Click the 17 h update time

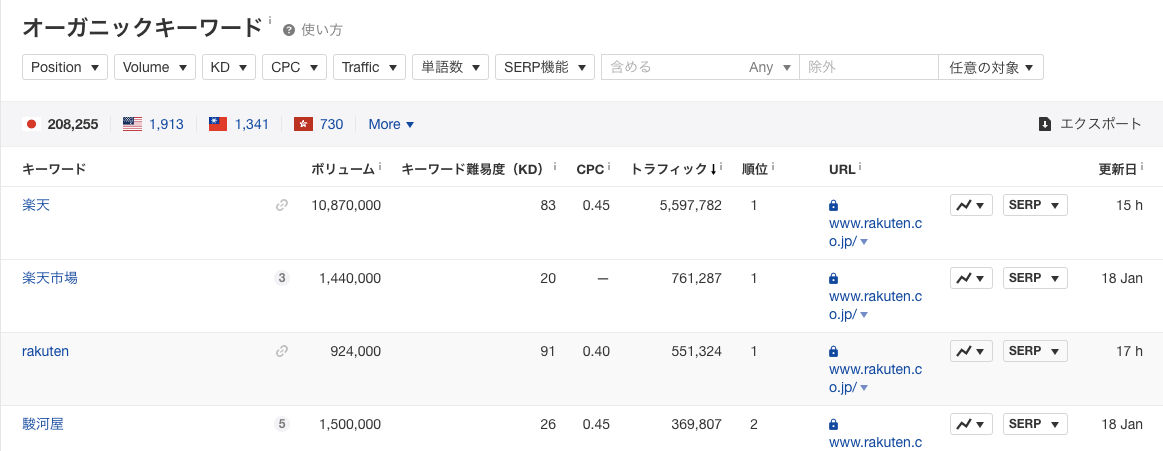pyautogui.click(x=1128, y=351)
